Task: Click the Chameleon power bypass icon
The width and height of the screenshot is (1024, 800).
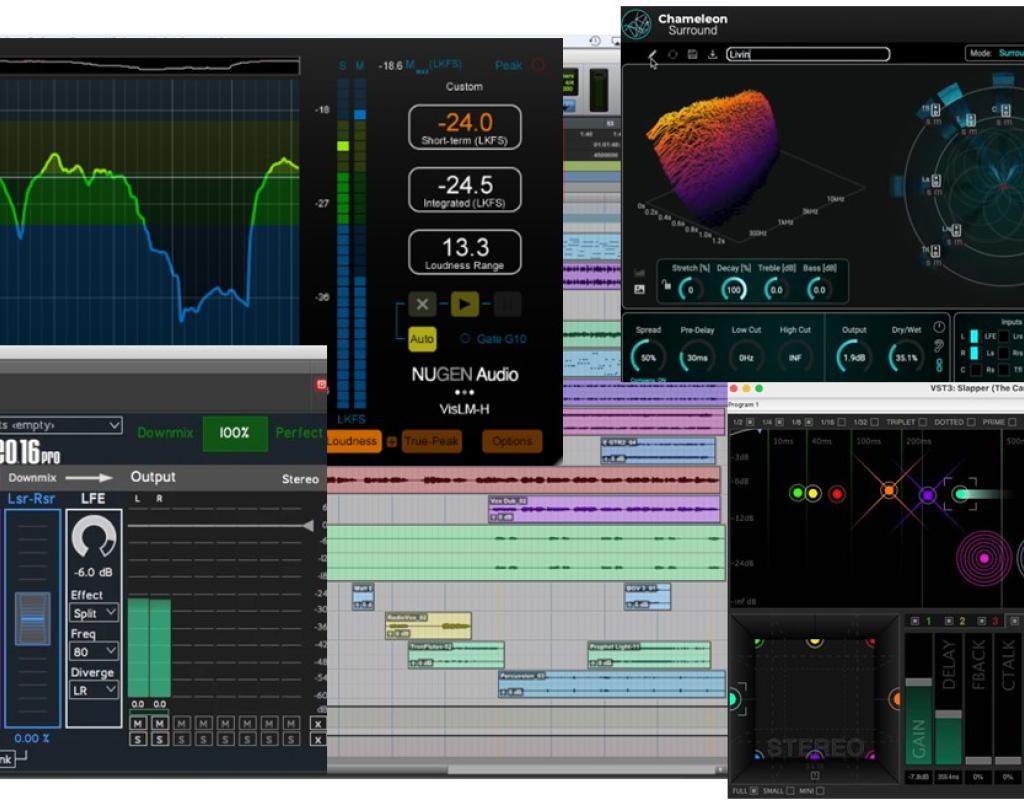Action: (939, 327)
